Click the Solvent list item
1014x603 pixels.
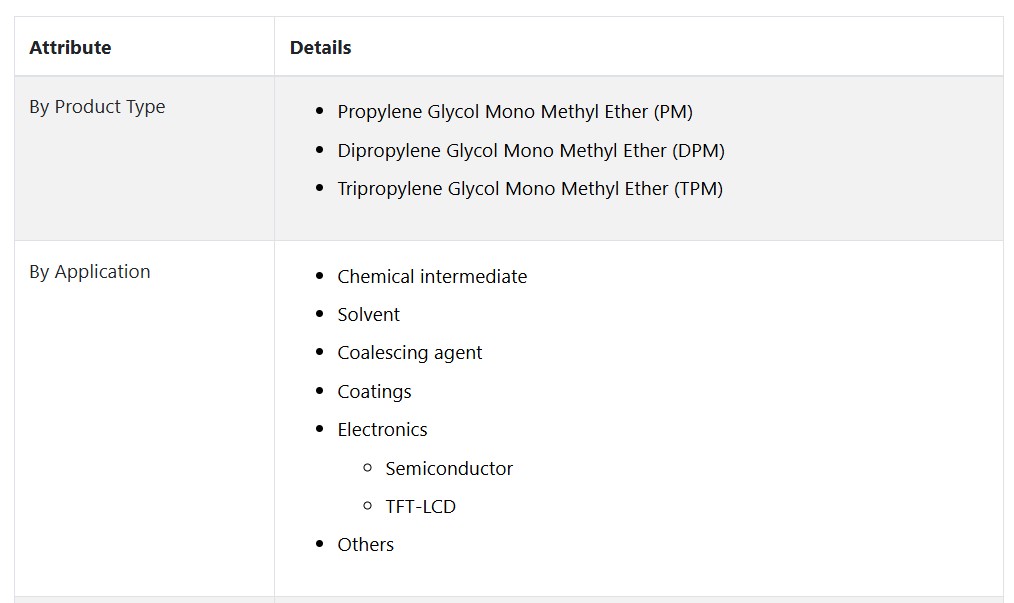(x=369, y=314)
